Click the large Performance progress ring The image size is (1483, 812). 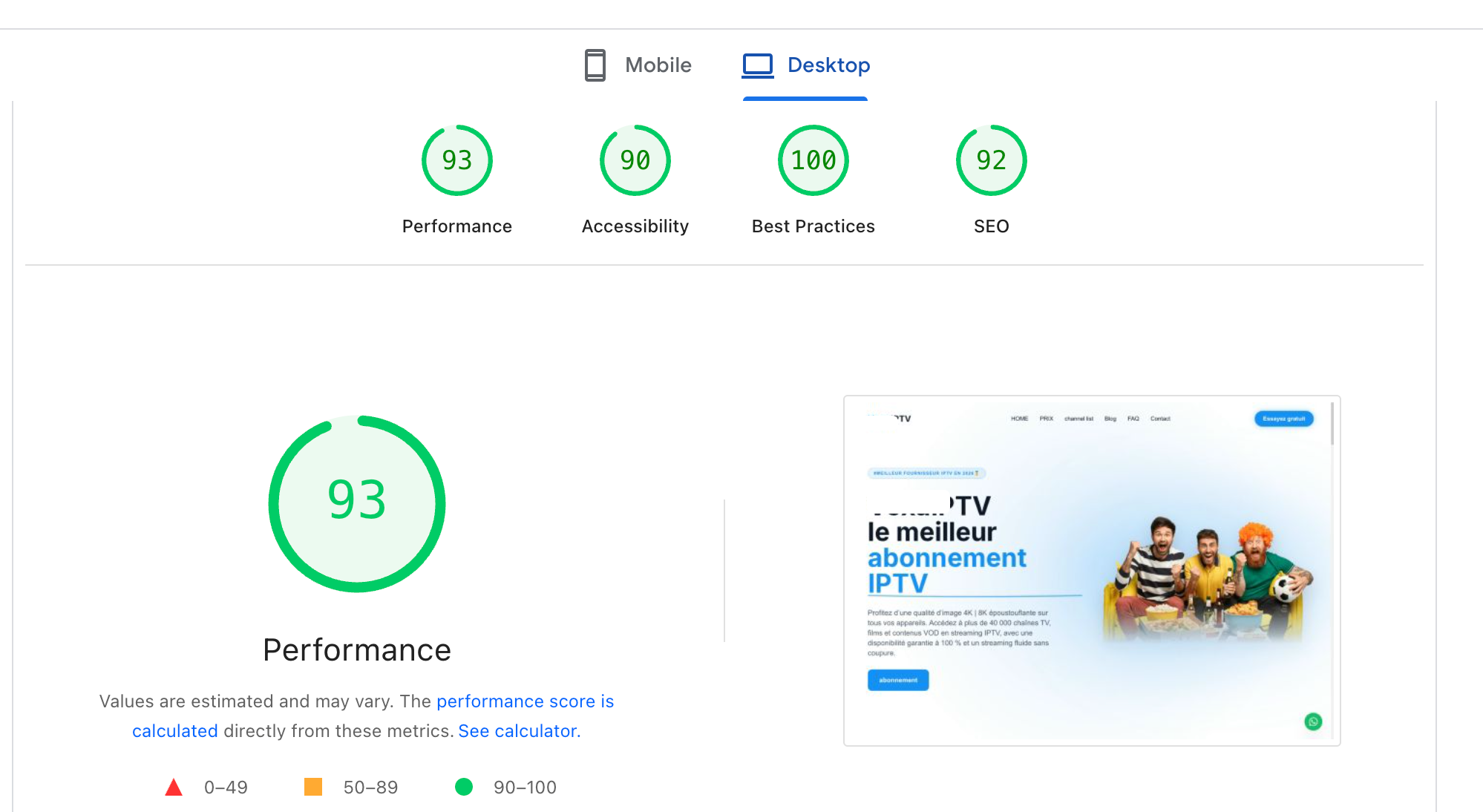point(357,503)
